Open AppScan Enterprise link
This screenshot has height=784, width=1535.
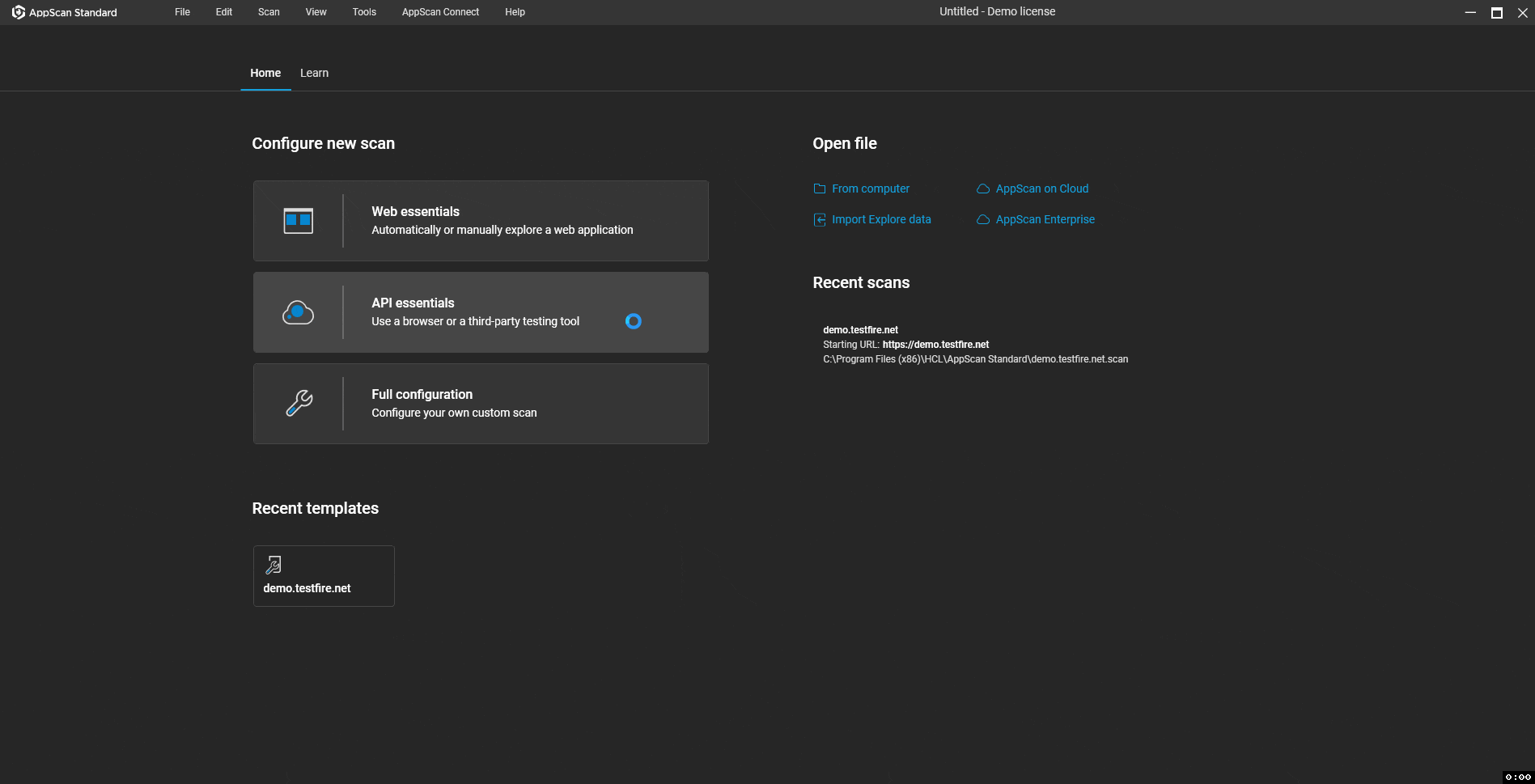point(1045,219)
